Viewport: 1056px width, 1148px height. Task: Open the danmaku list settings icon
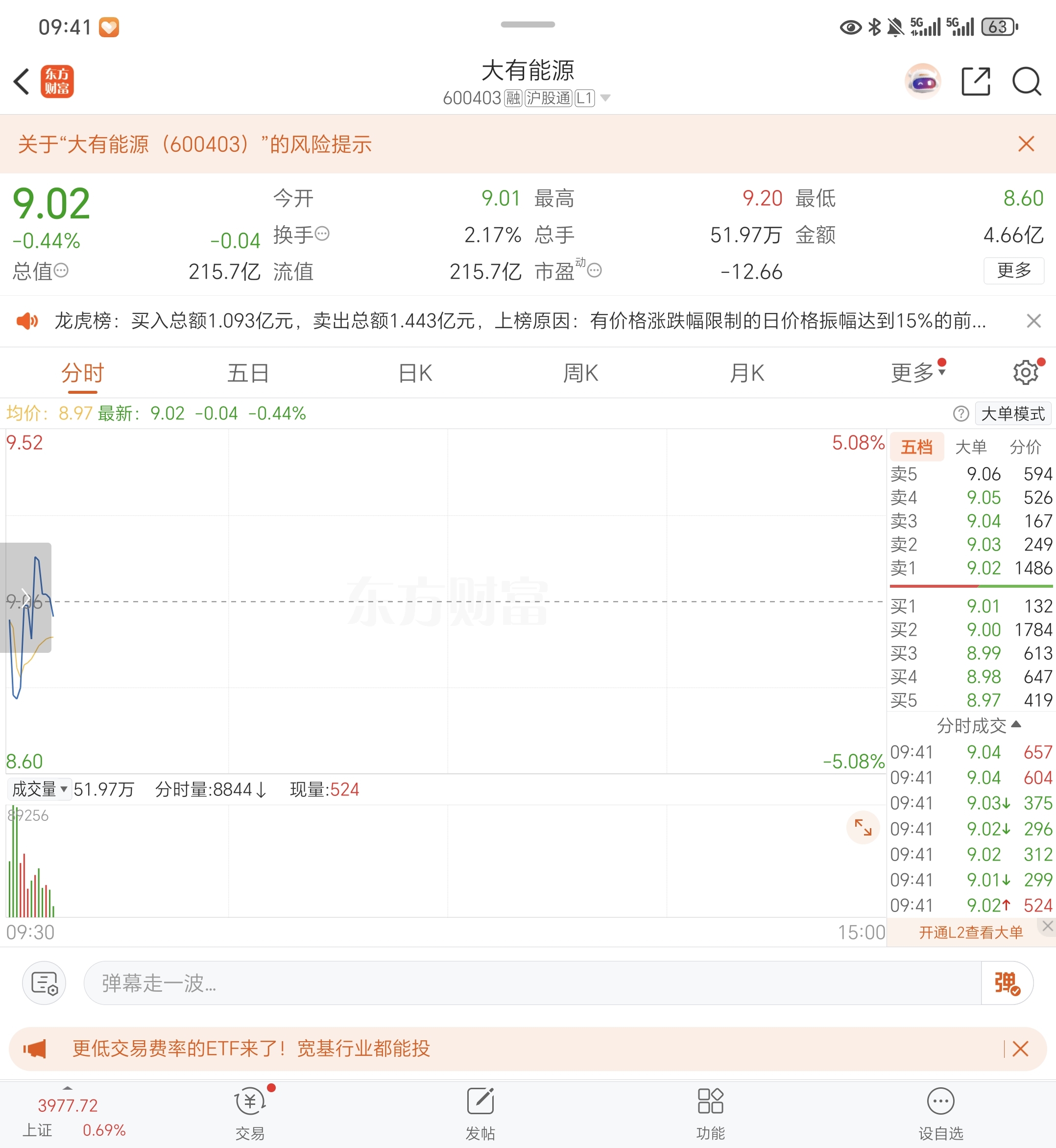click(x=44, y=983)
